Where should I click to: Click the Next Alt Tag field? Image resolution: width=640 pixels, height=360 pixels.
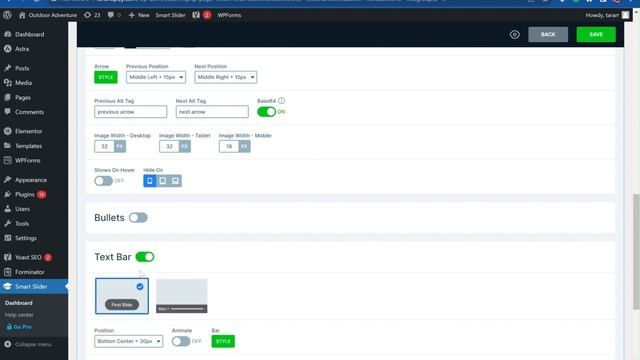pos(212,112)
